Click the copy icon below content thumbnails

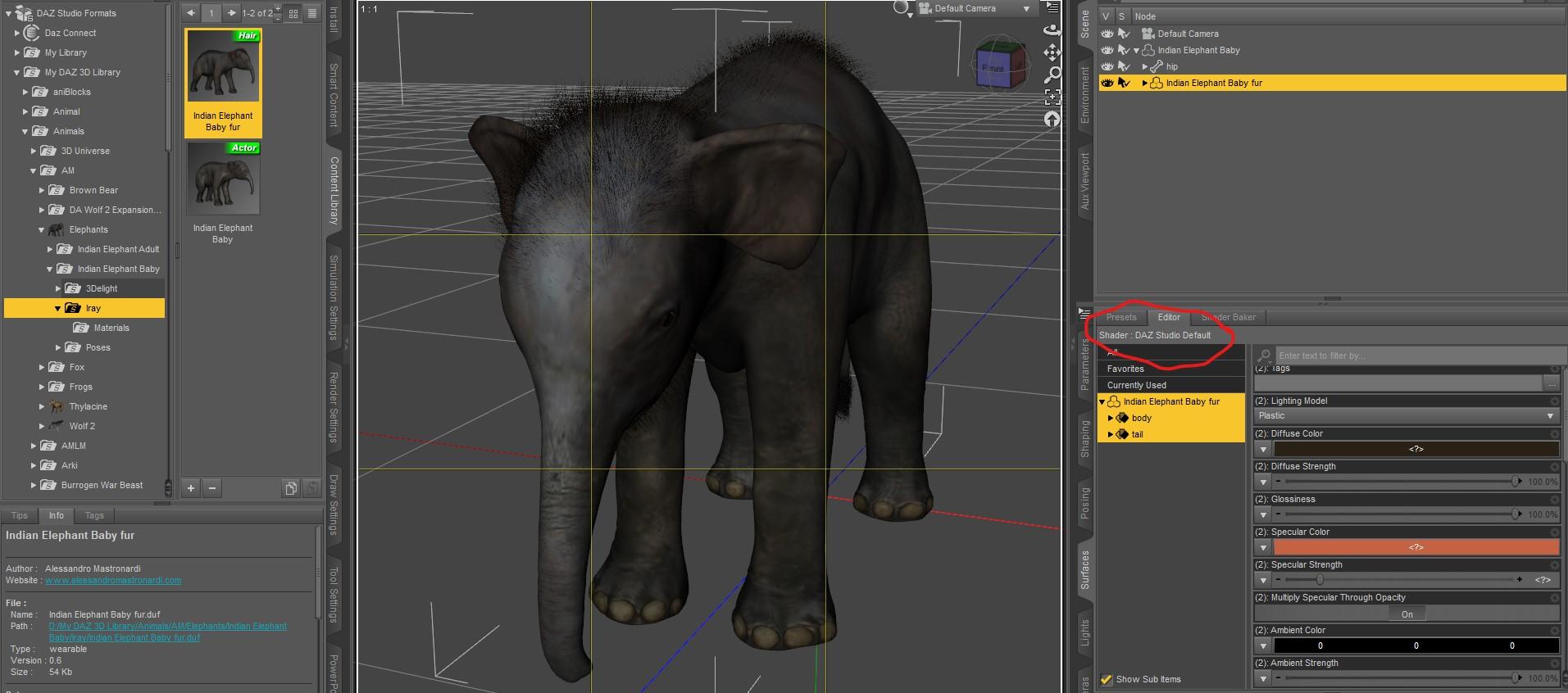tap(290, 488)
